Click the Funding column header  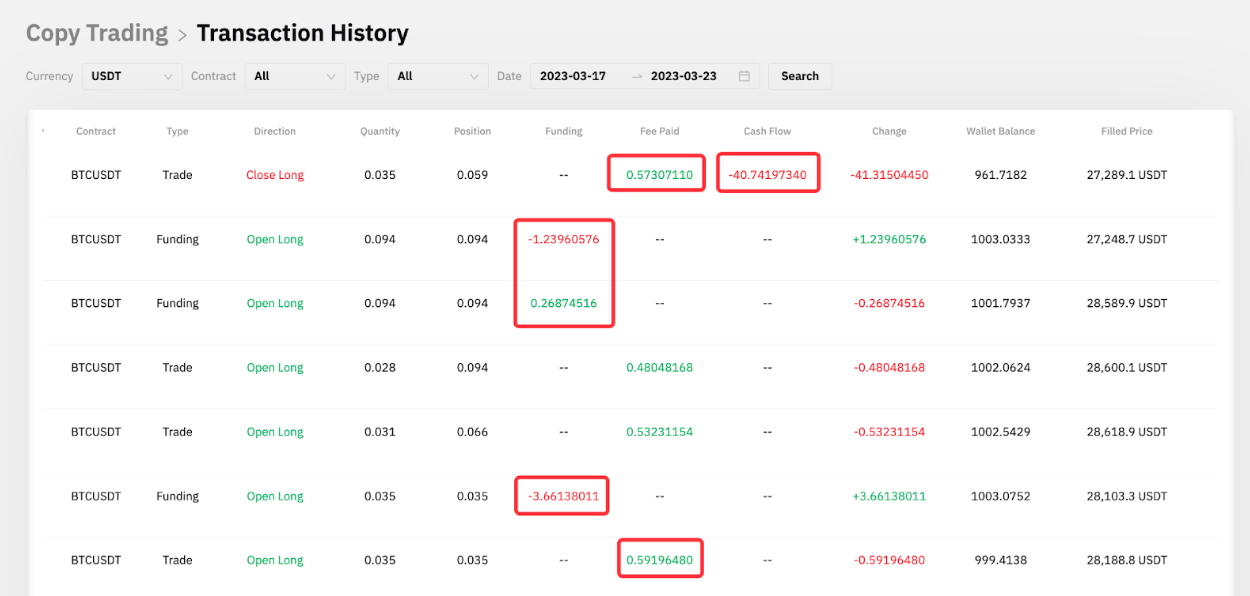(564, 131)
